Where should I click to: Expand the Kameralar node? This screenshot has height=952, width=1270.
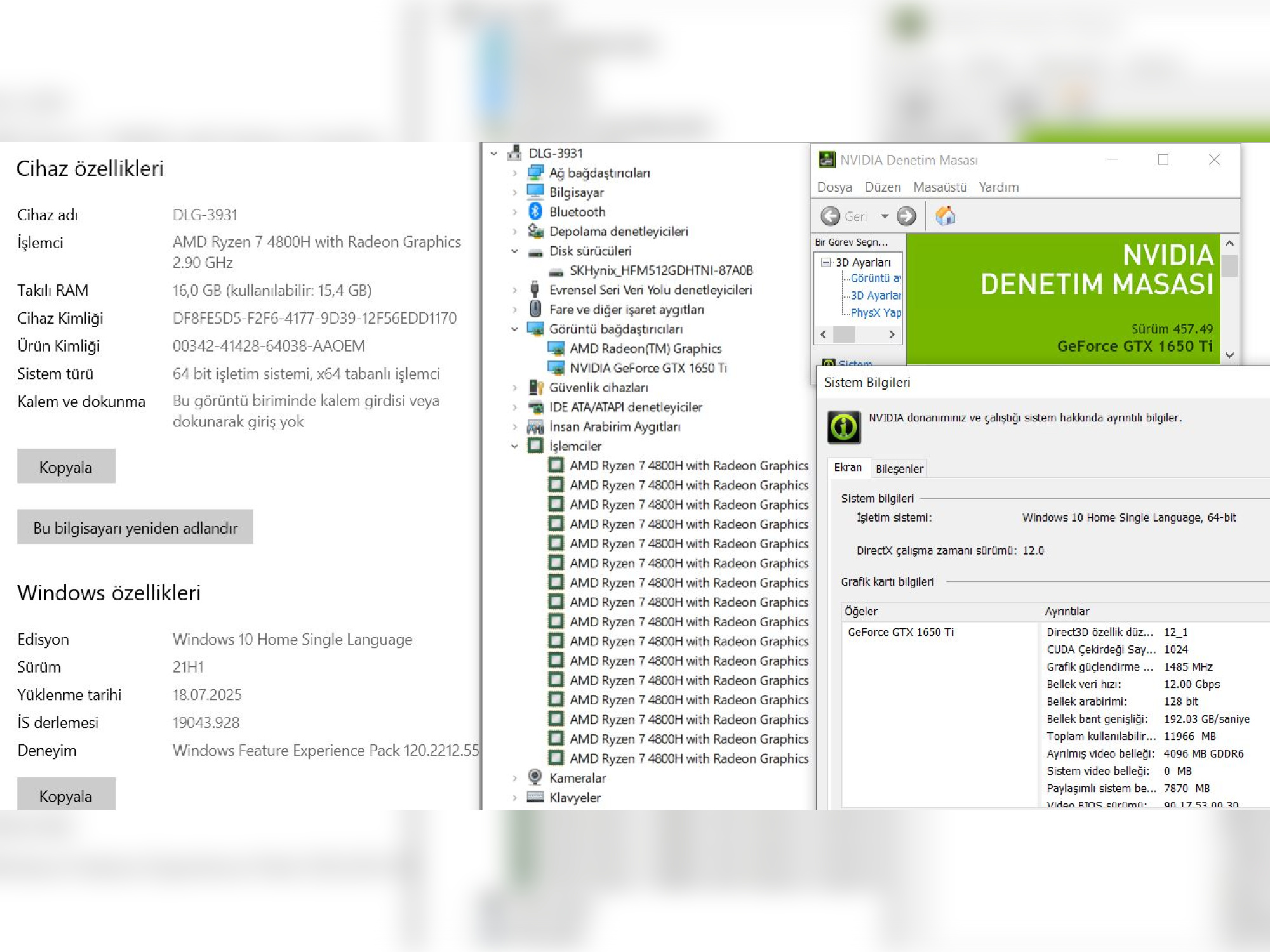(514, 778)
